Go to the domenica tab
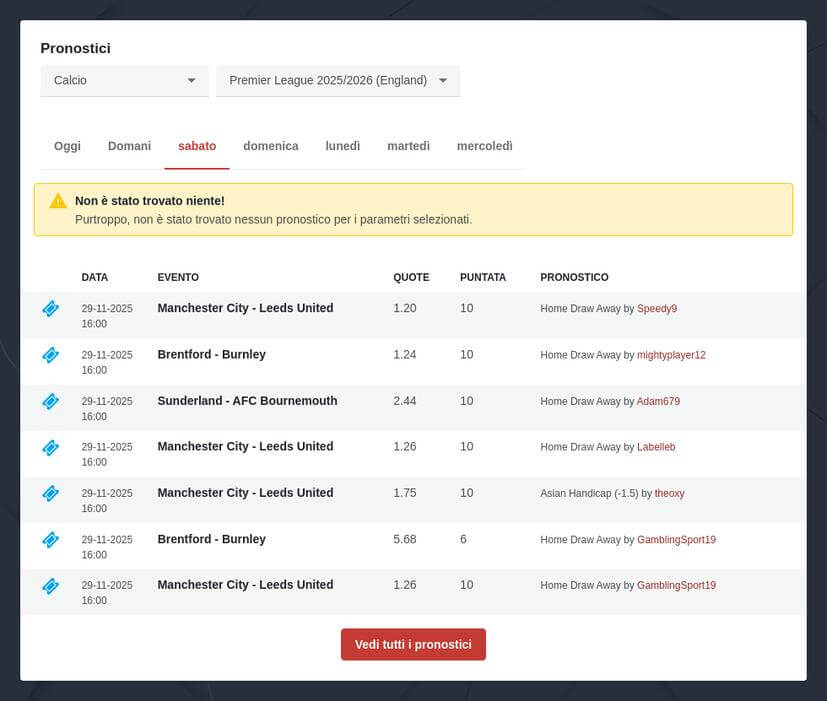Viewport: 827px width, 701px height. pos(270,146)
